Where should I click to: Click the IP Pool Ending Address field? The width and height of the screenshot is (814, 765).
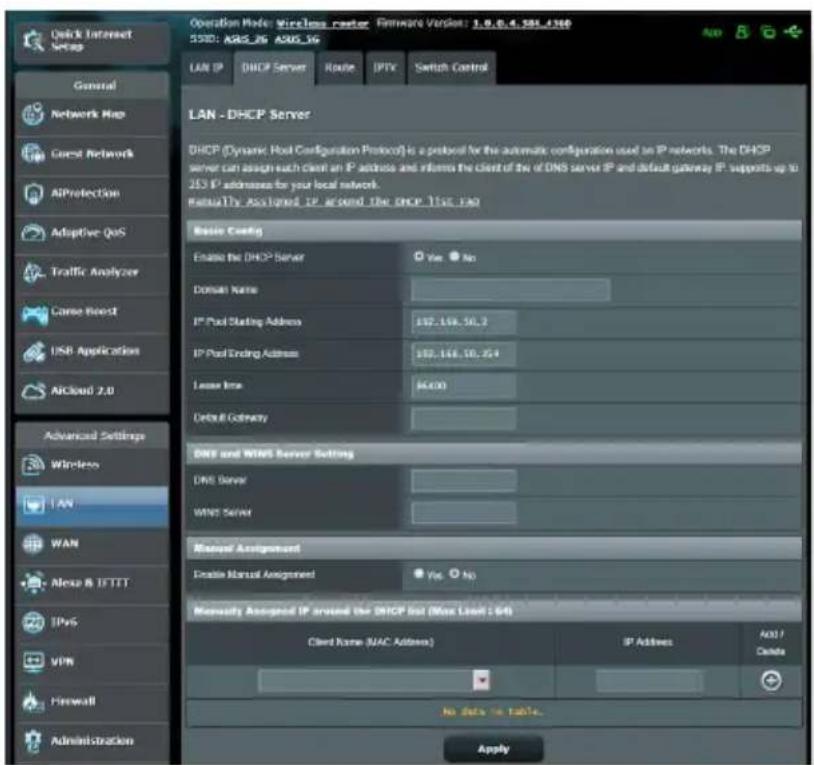tap(464, 354)
